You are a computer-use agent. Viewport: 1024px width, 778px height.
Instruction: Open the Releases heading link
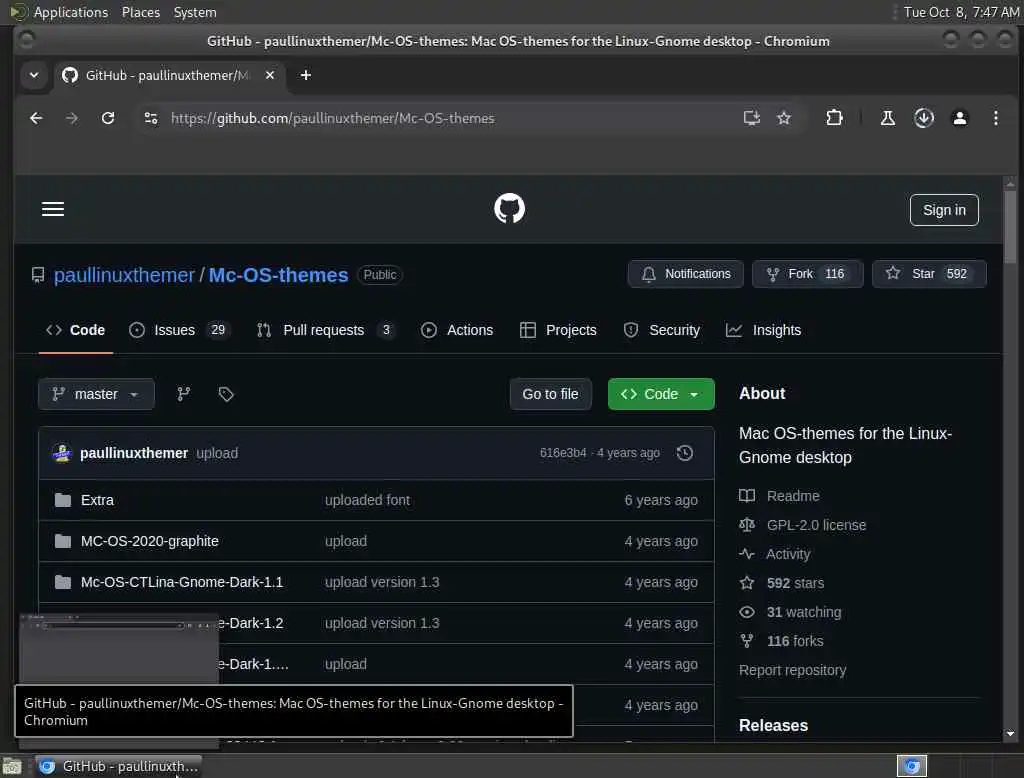click(773, 725)
